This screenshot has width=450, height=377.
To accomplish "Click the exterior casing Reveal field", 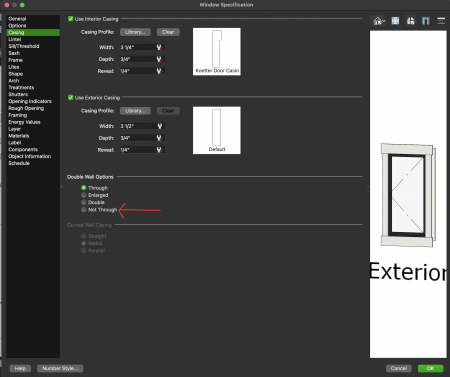I will (x=138, y=150).
